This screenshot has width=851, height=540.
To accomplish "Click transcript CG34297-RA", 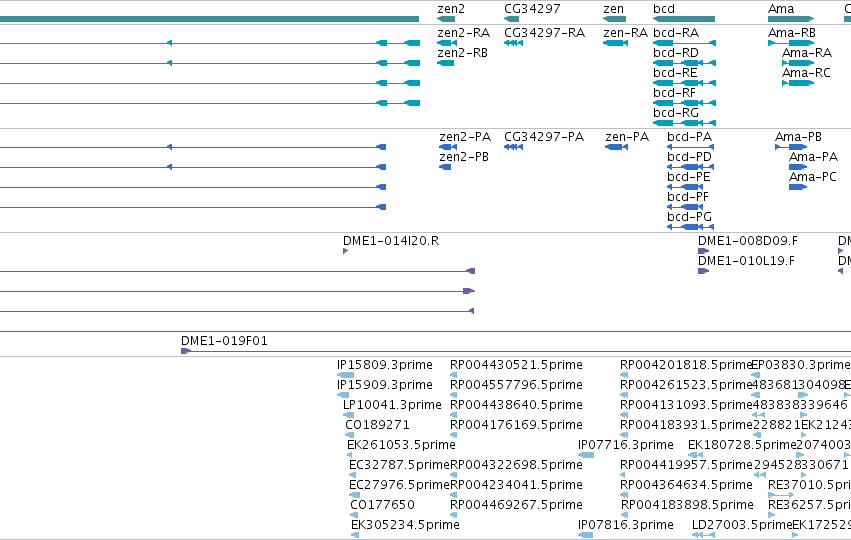I will (x=513, y=43).
